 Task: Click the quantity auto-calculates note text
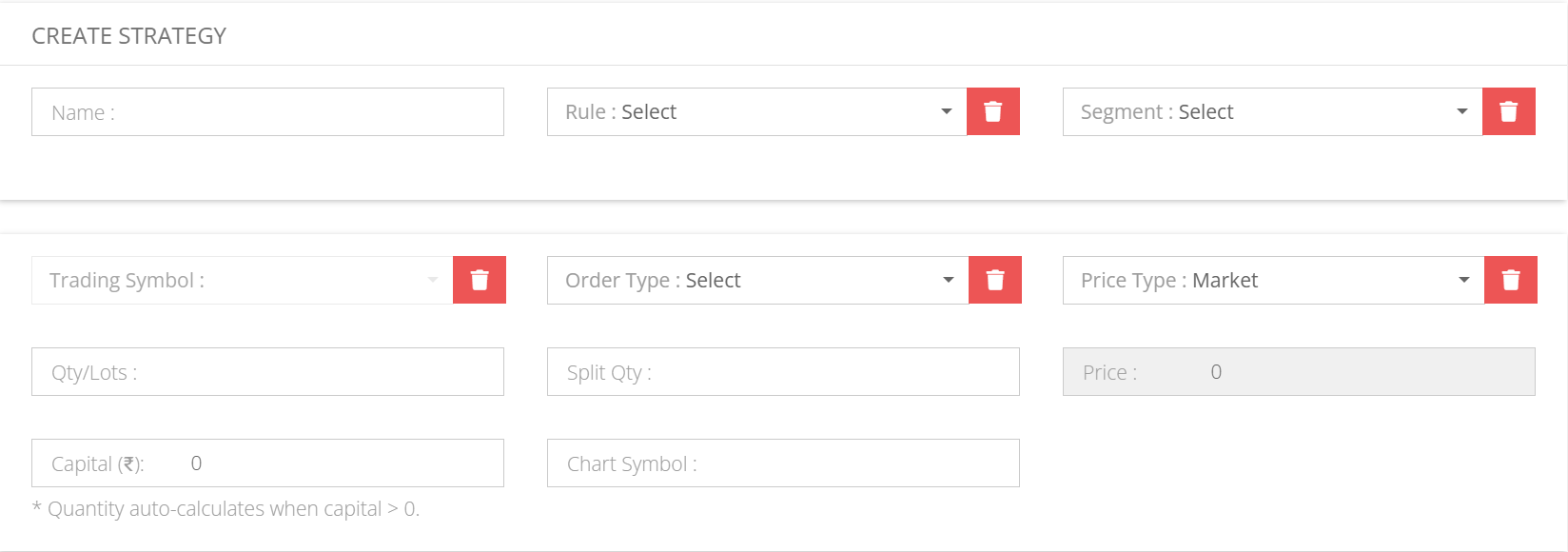pyautogui.click(x=225, y=509)
